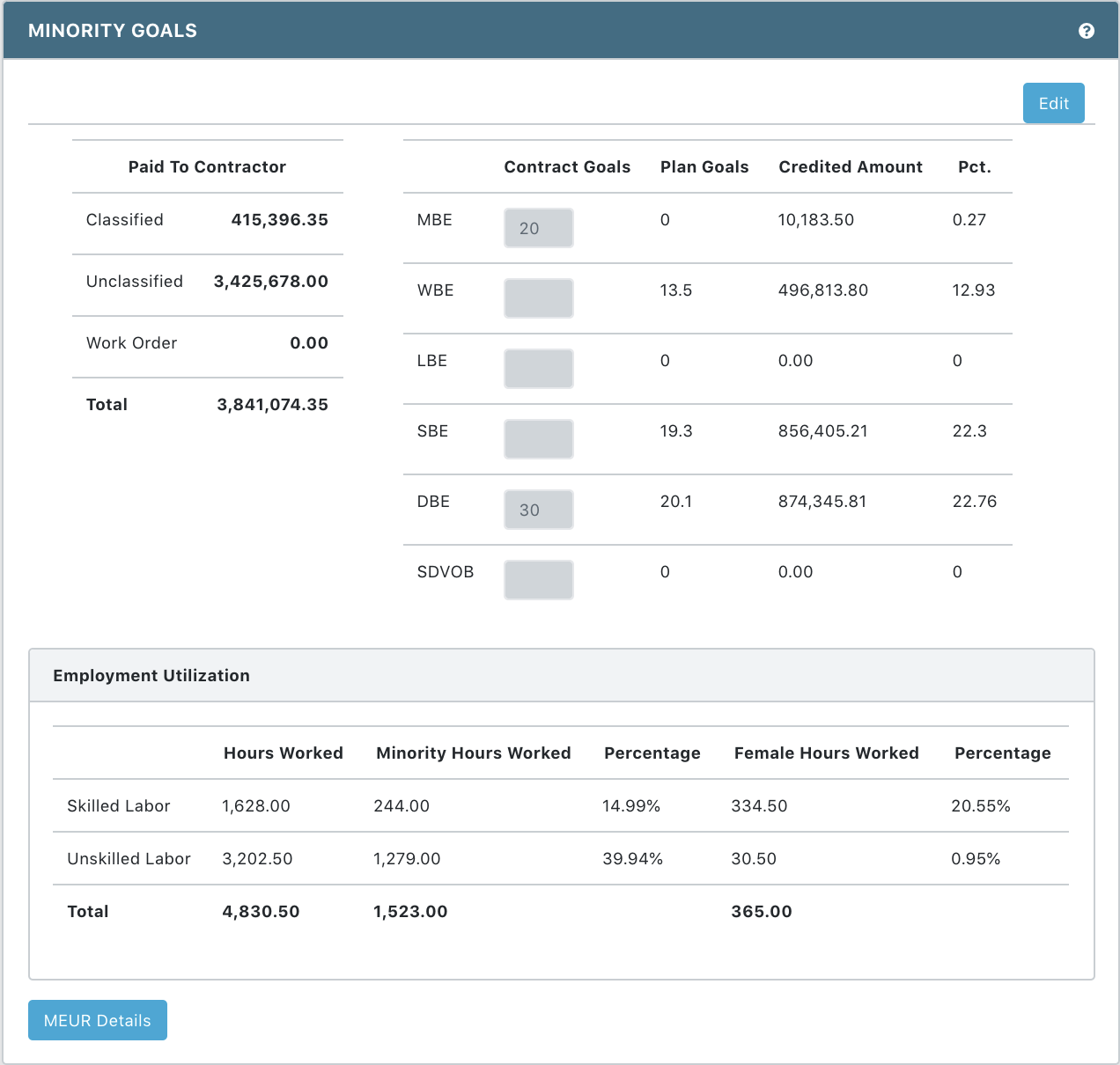Click female percentage 0.95%
1120x1065 pixels.
976,859
